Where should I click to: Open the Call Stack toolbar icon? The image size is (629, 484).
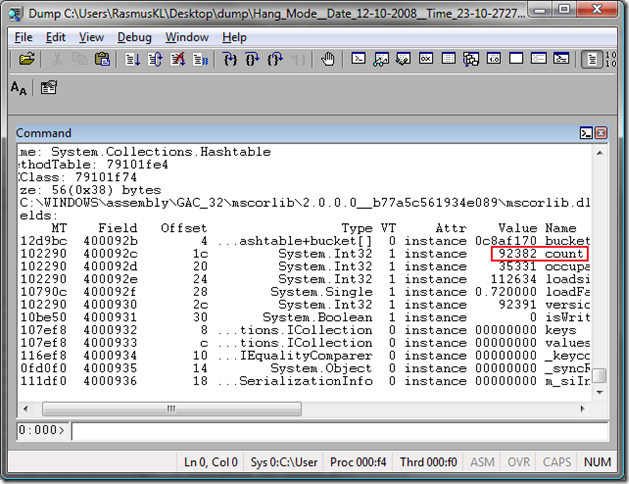tap(471, 59)
